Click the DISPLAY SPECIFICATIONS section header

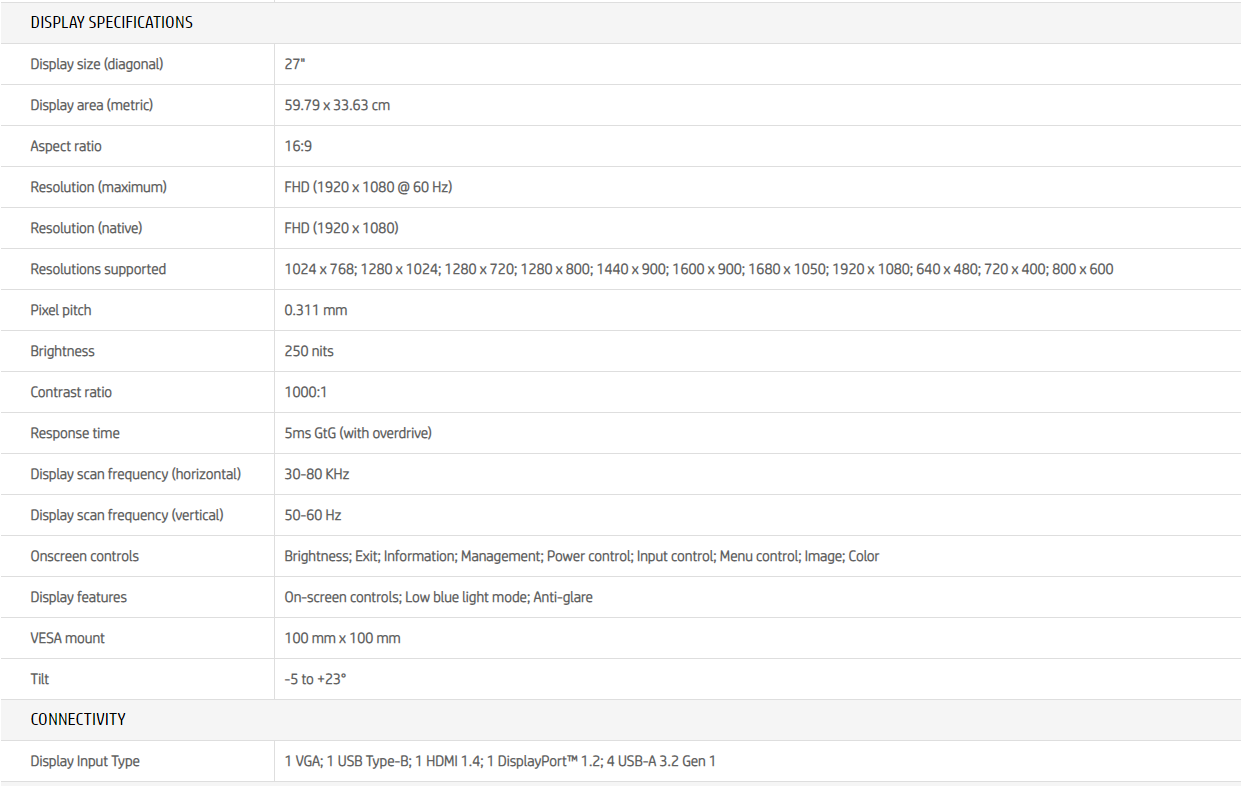[x=111, y=22]
